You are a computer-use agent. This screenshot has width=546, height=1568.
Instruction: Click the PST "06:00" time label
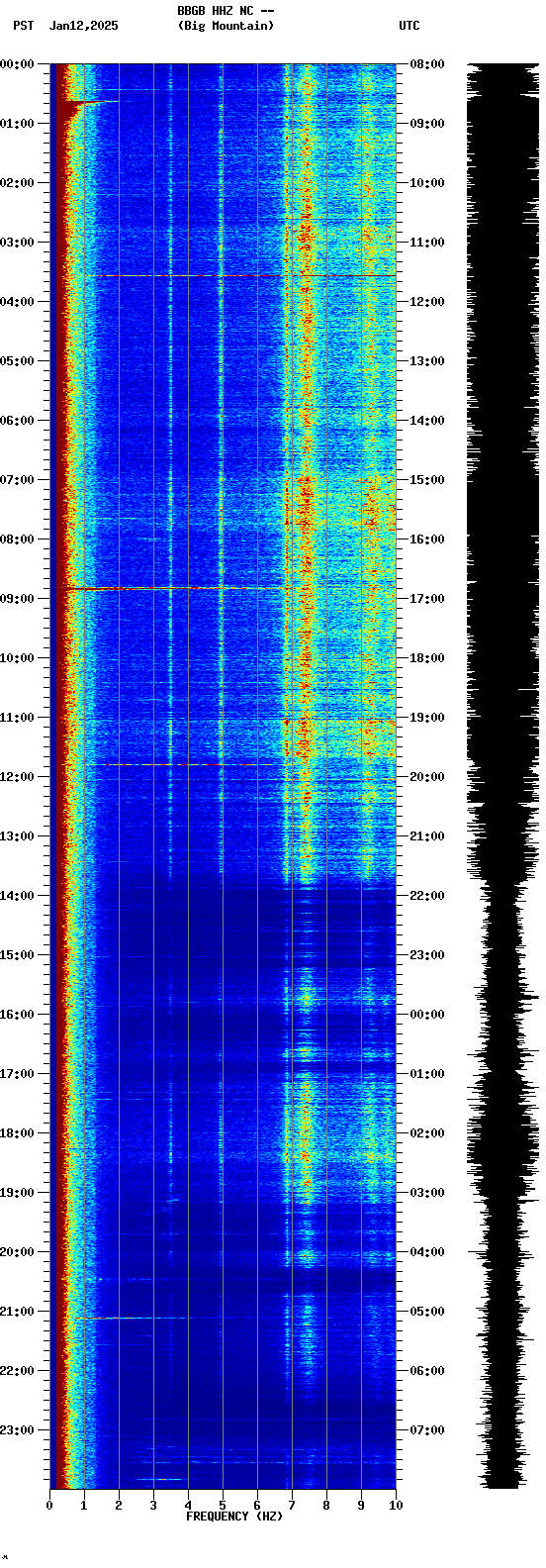(x=17, y=421)
